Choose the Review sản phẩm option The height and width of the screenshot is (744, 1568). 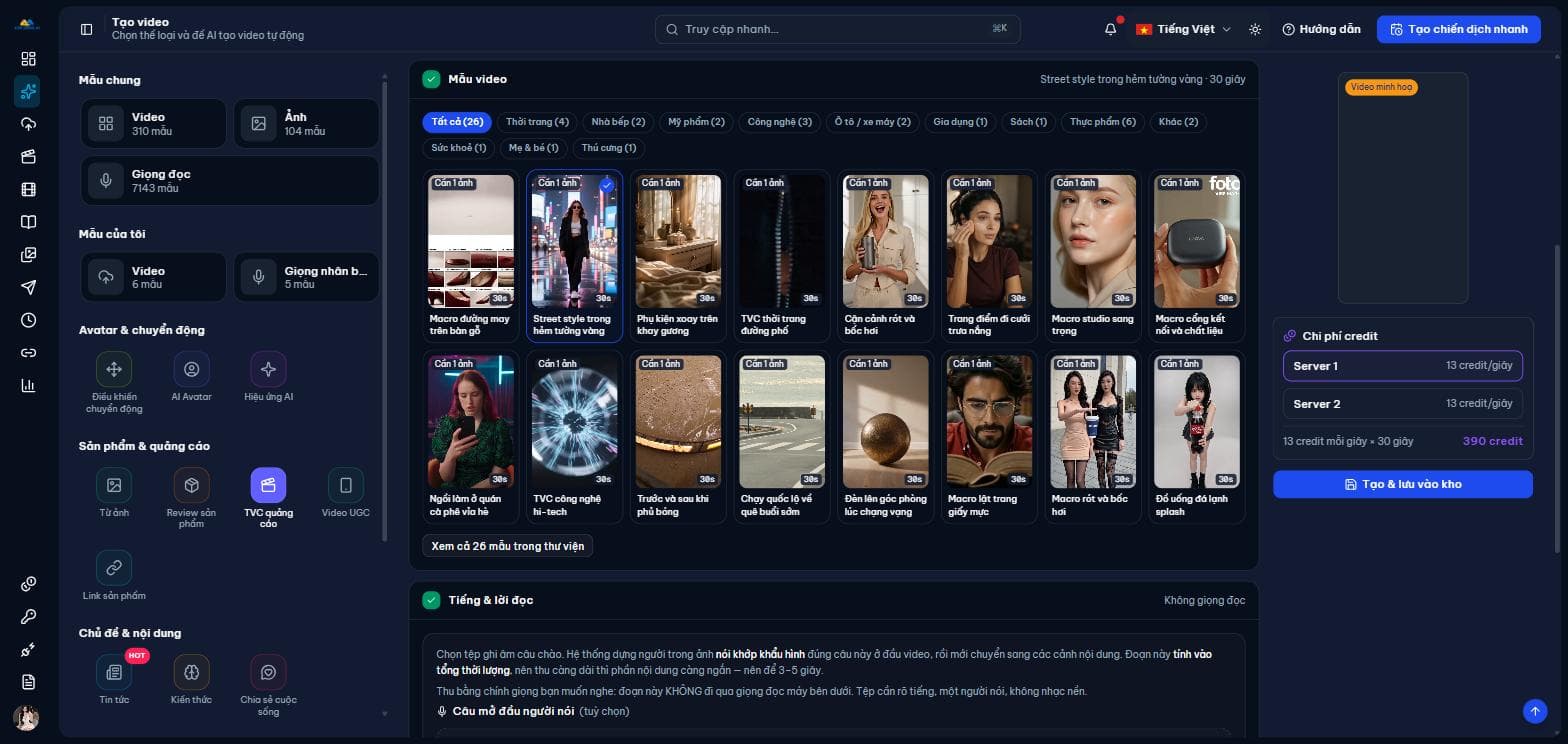tap(191, 498)
